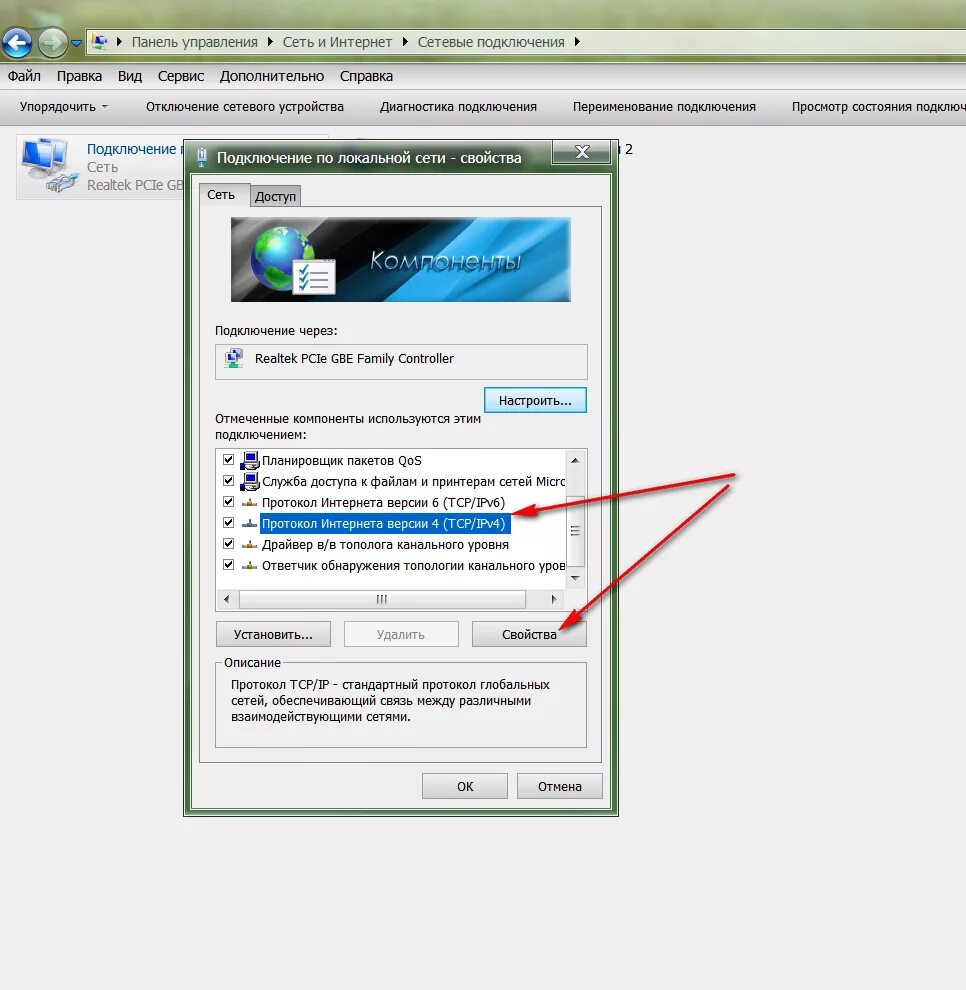Click the Панель управления breadcrumb
The image size is (966, 990).
(194, 42)
